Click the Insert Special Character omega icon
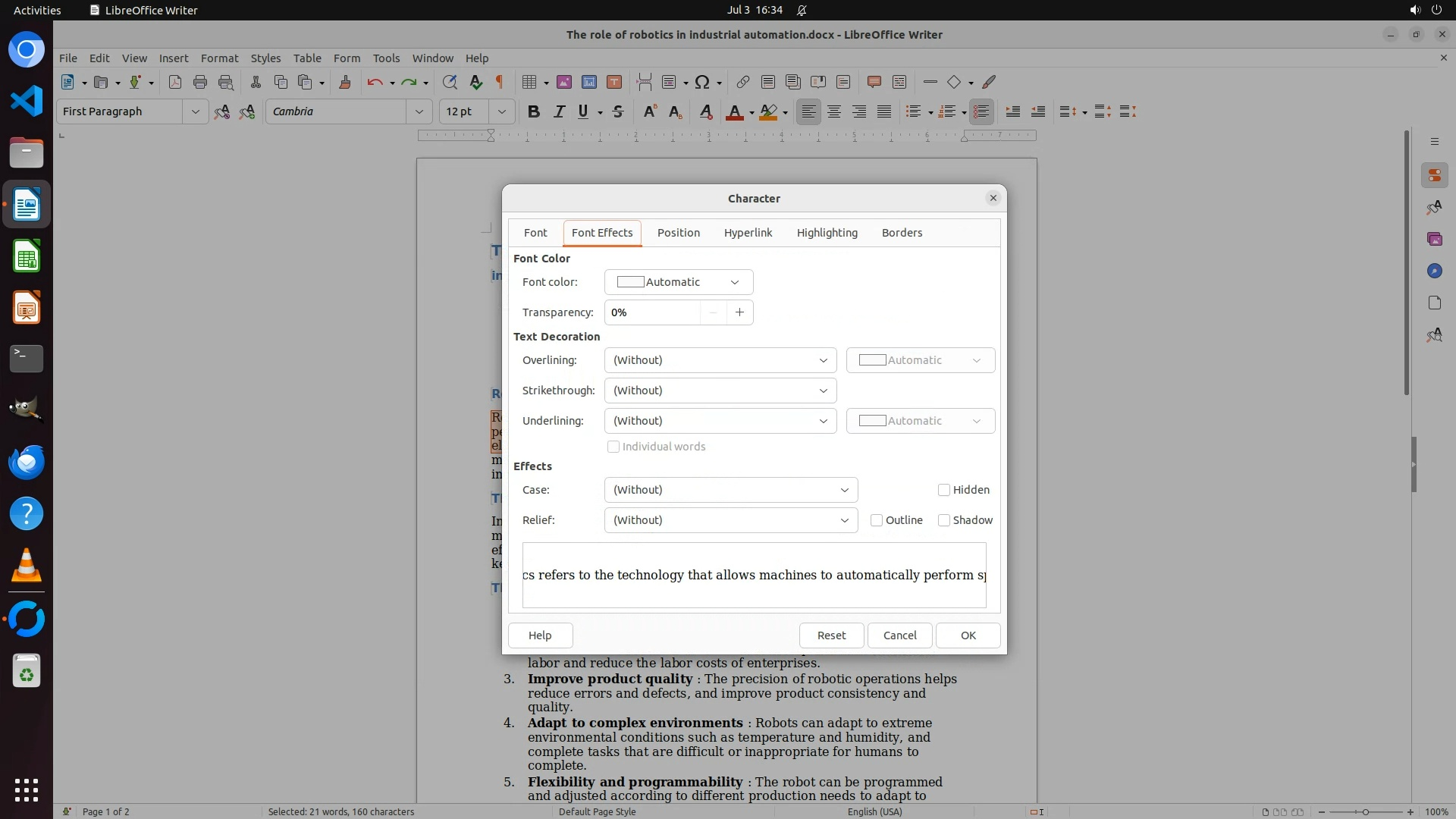This screenshot has width=1456, height=819. tap(702, 82)
